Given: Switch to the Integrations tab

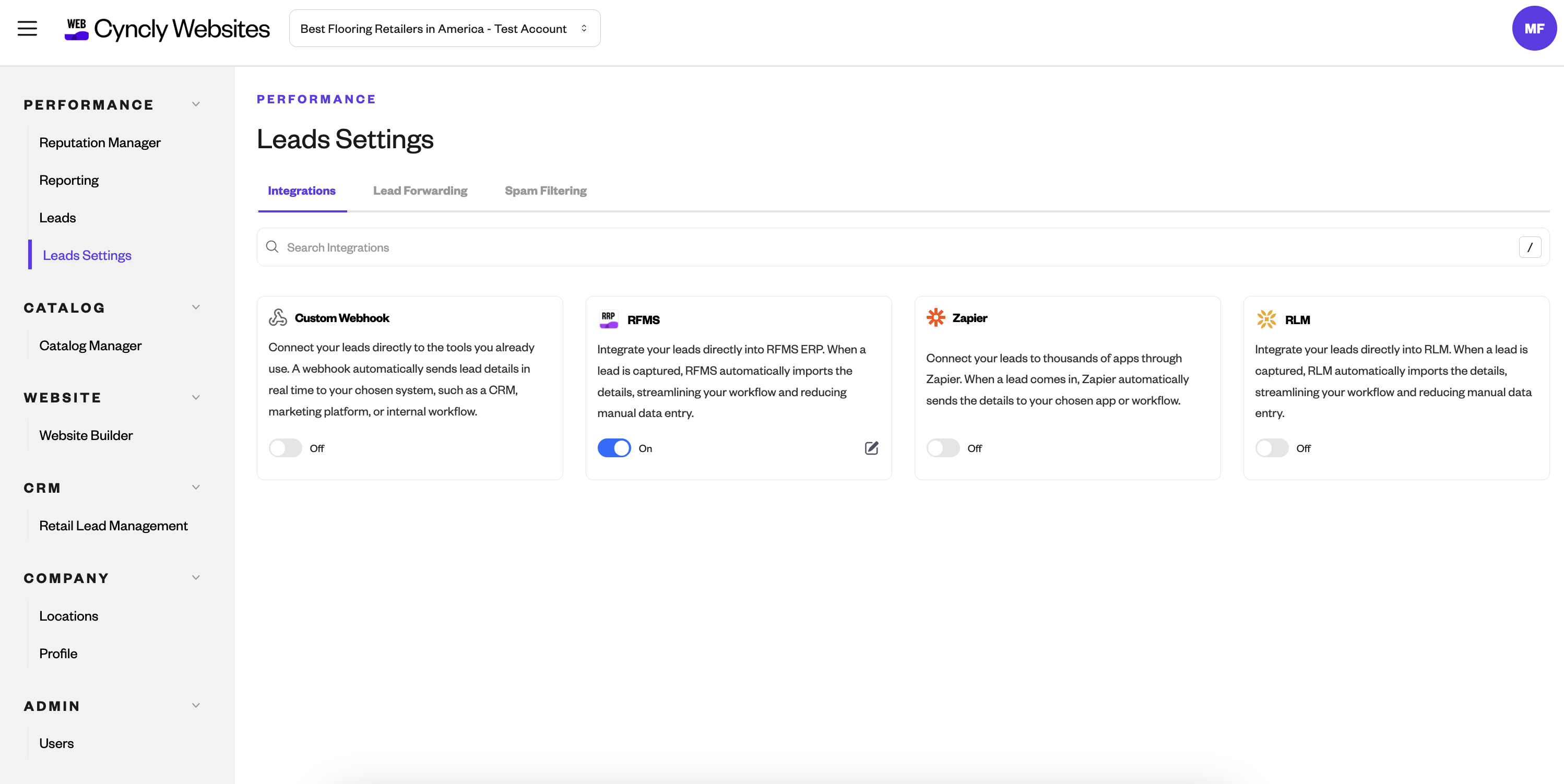Looking at the screenshot, I should coord(302,191).
